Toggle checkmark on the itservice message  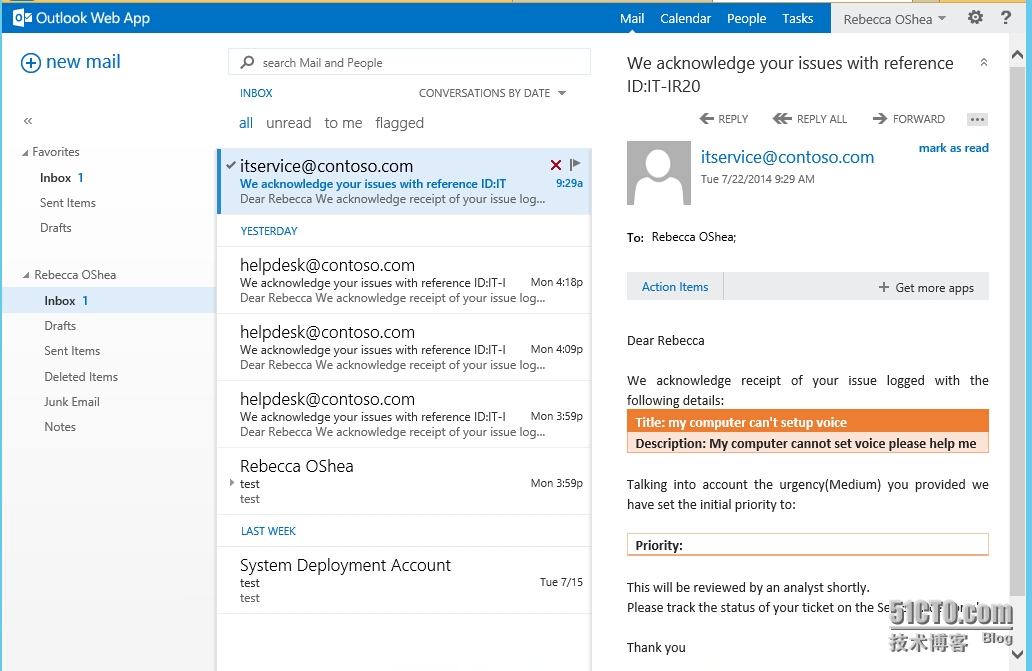click(230, 165)
